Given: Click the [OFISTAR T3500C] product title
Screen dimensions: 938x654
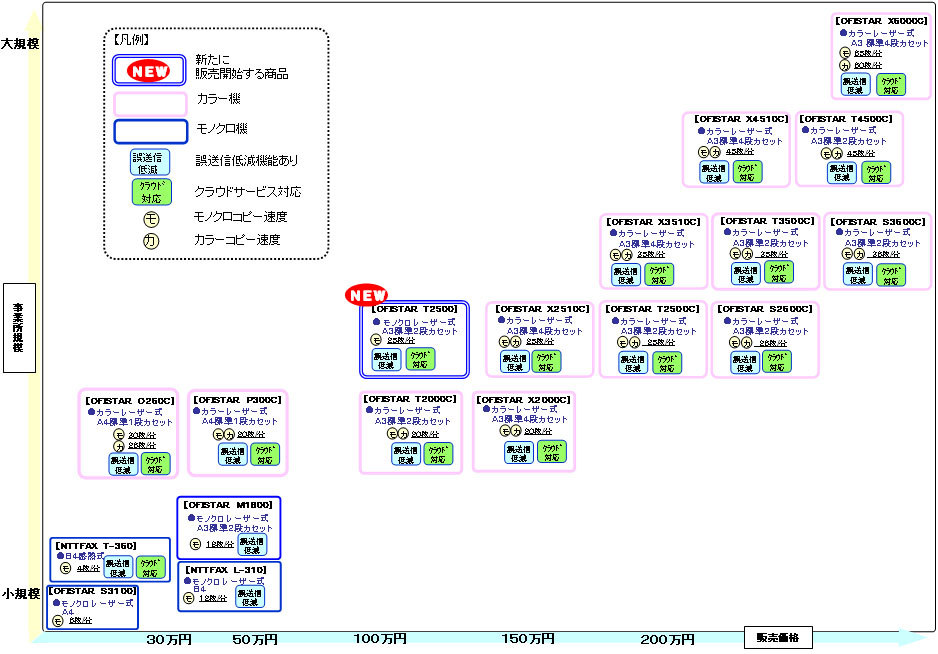Looking at the screenshot, I should (x=768, y=221).
